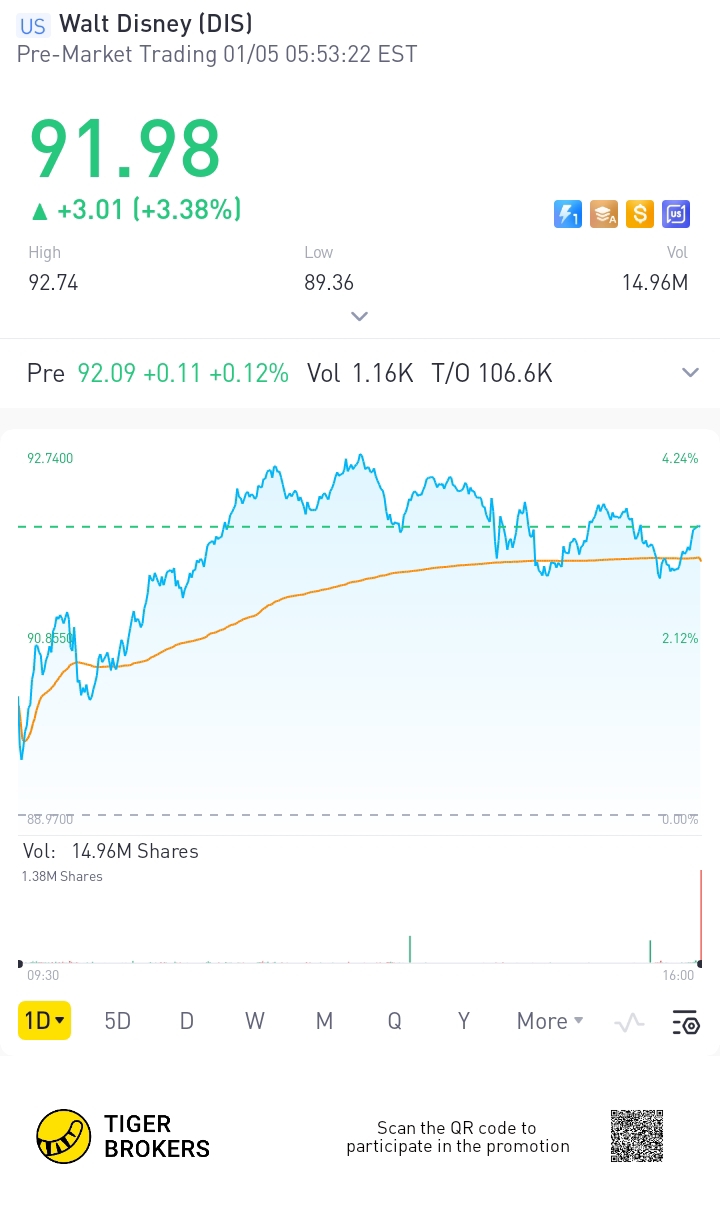Select the Q quarterly chart tab
720x1217 pixels.
click(x=395, y=1021)
